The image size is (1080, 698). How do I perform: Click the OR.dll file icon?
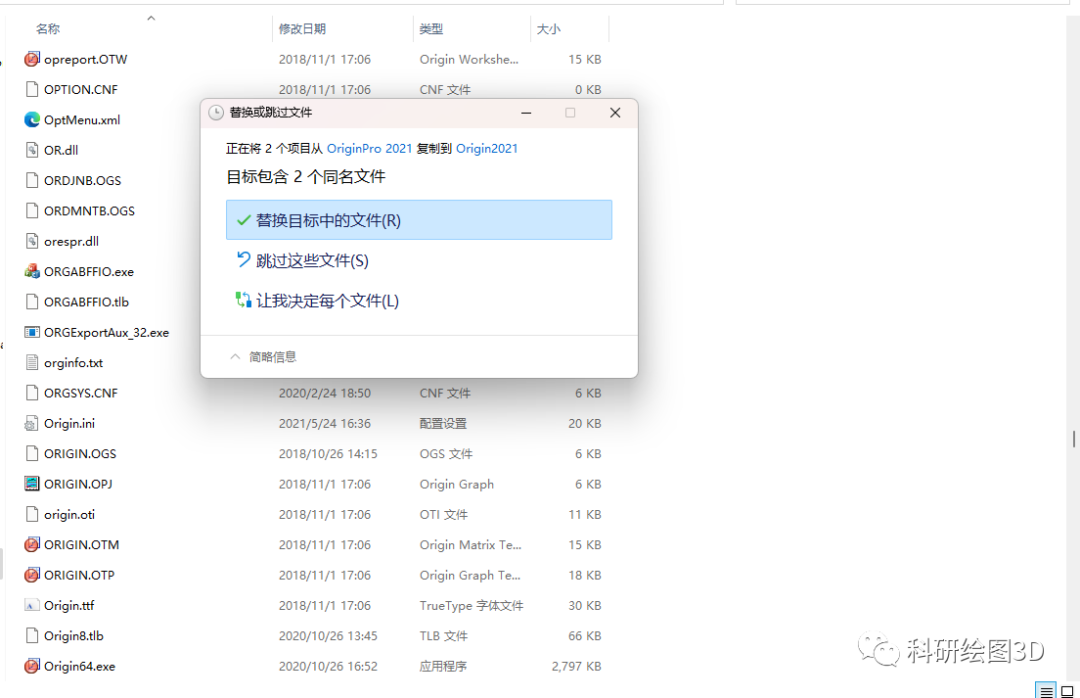pos(32,150)
